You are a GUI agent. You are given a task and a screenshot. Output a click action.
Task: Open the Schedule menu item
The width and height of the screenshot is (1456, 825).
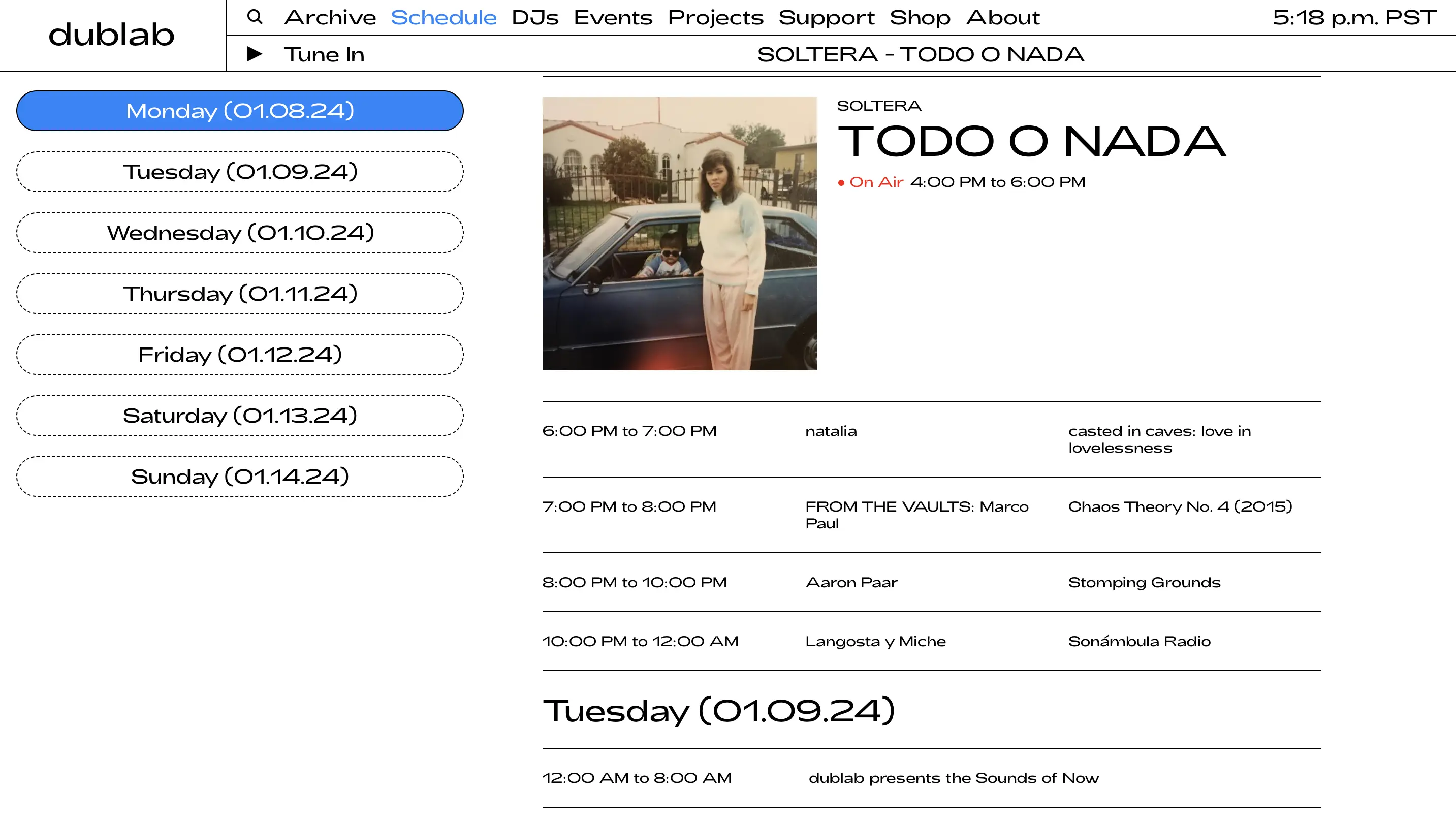coord(444,18)
